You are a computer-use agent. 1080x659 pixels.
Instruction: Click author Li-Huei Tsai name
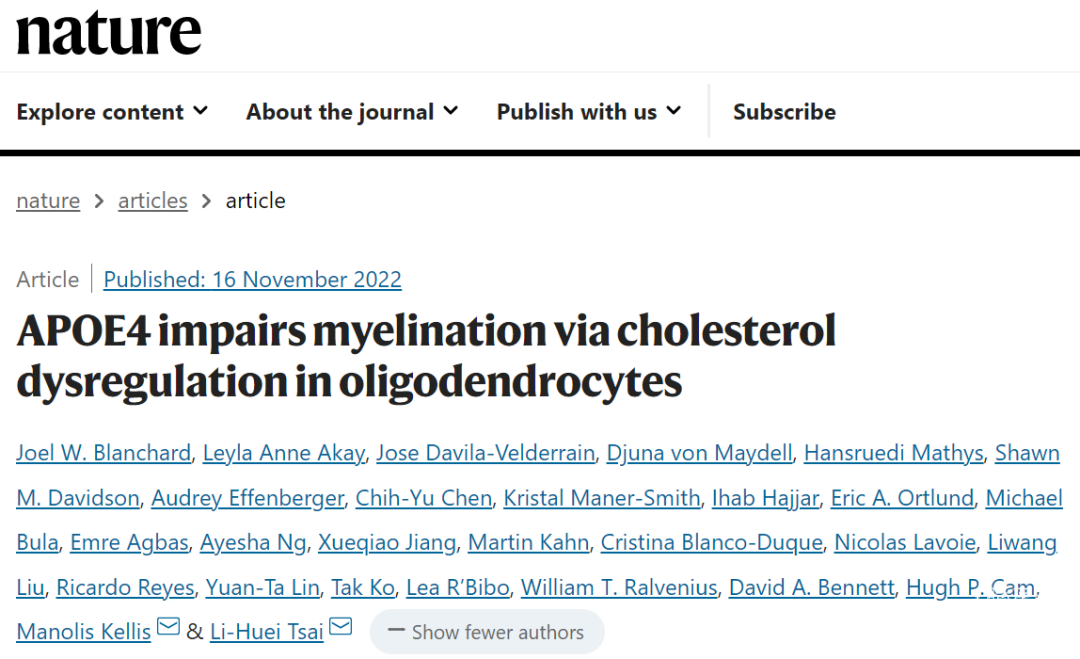point(267,631)
